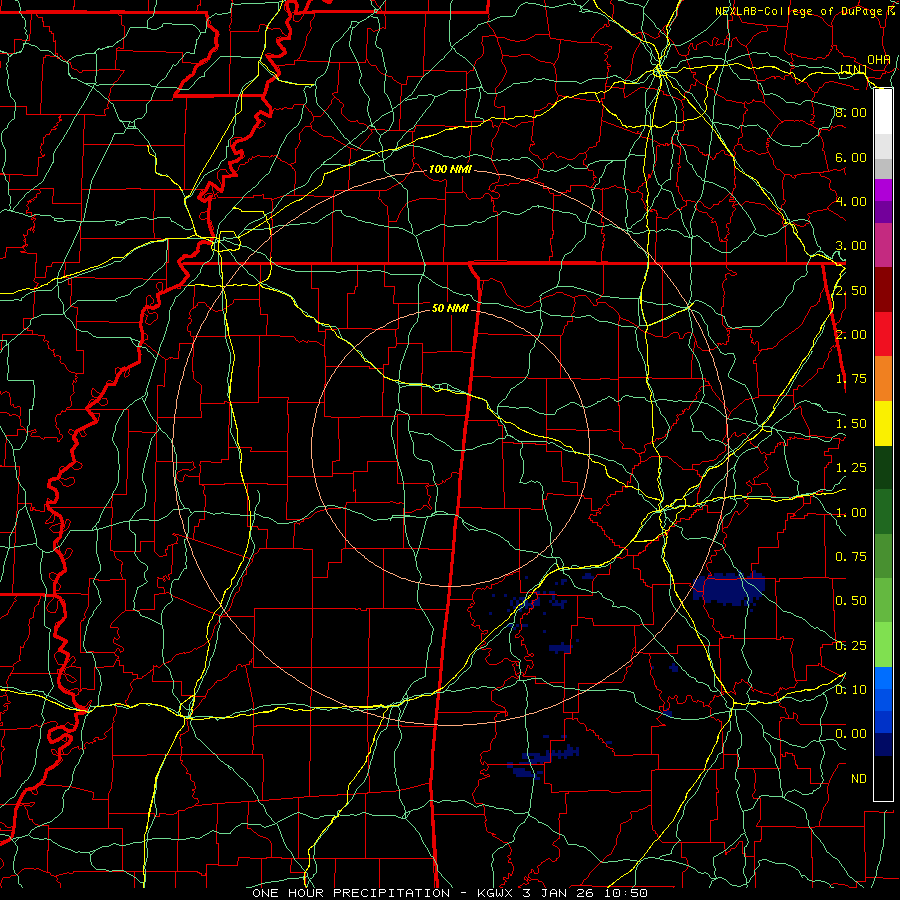Screen dimensions: 900x900
Task: Click the large navy precipitation area on the map
Action: pyautogui.click(x=728, y=588)
